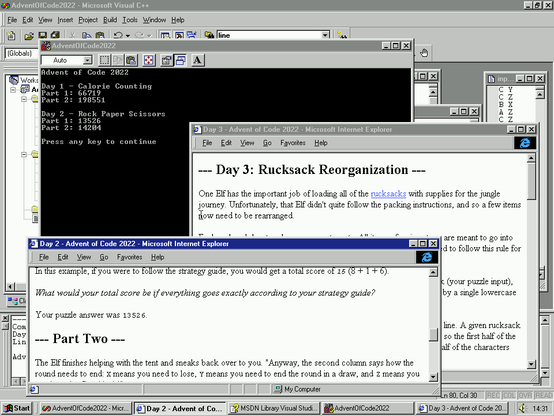Collapse the second folder in the workspace tree

coord(24,154)
